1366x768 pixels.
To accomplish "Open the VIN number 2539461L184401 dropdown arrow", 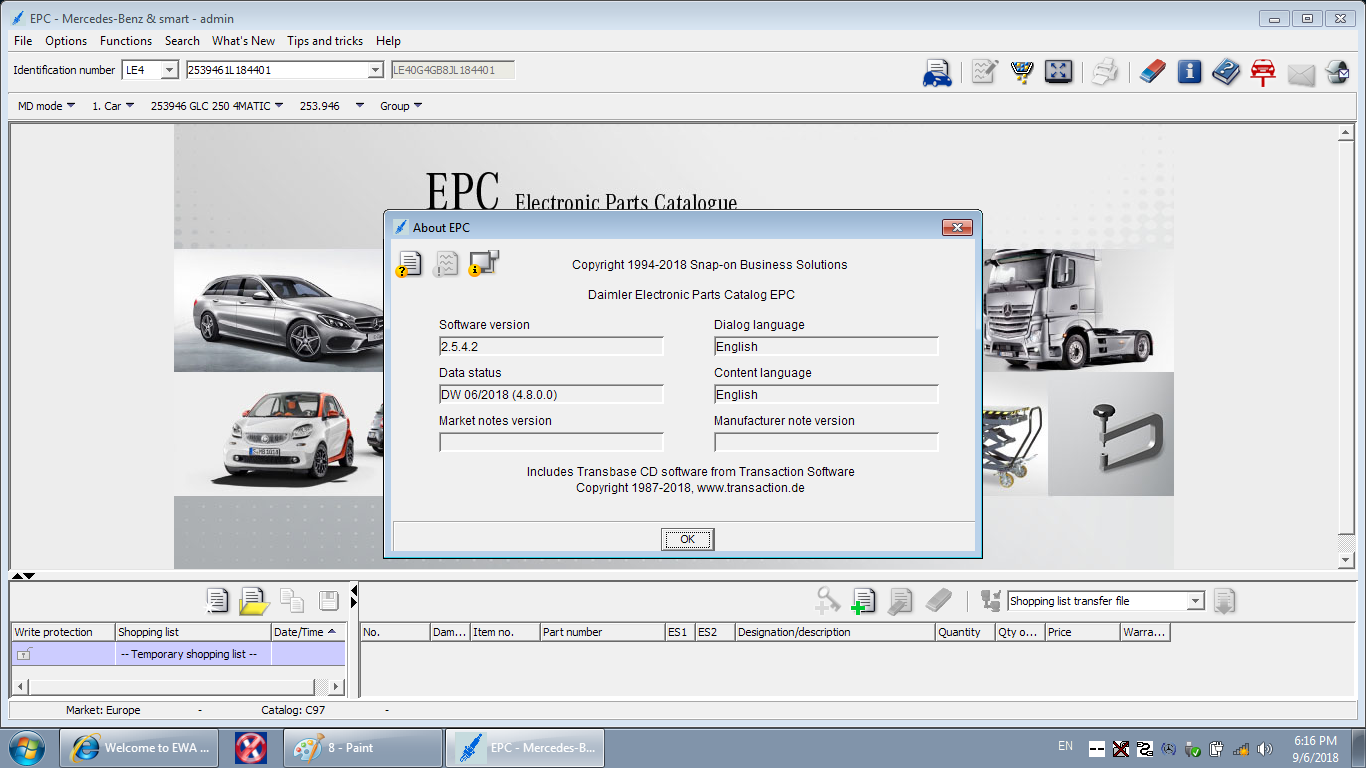I will [375, 70].
